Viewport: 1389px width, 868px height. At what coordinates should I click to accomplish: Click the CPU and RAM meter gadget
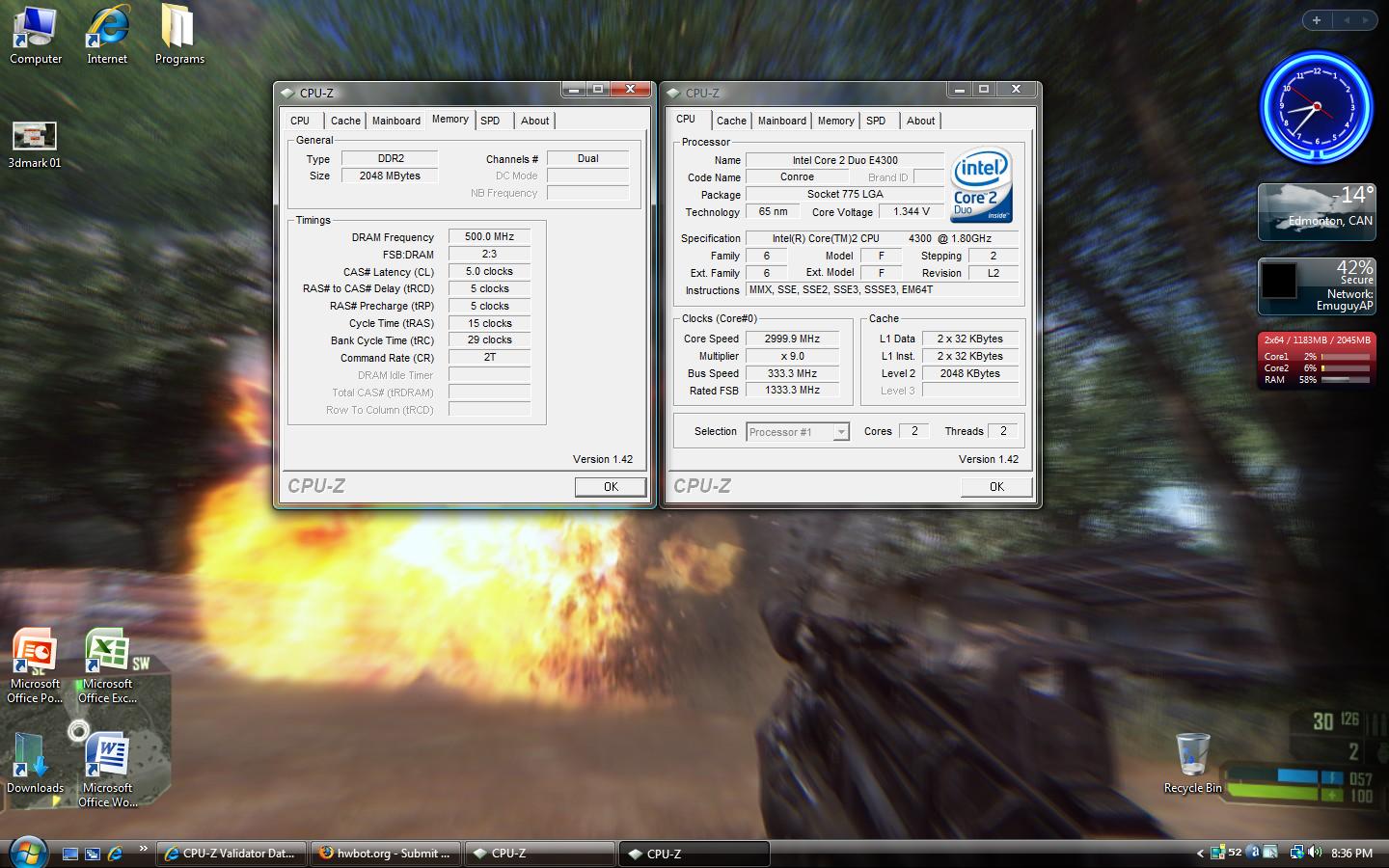(x=1316, y=360)
